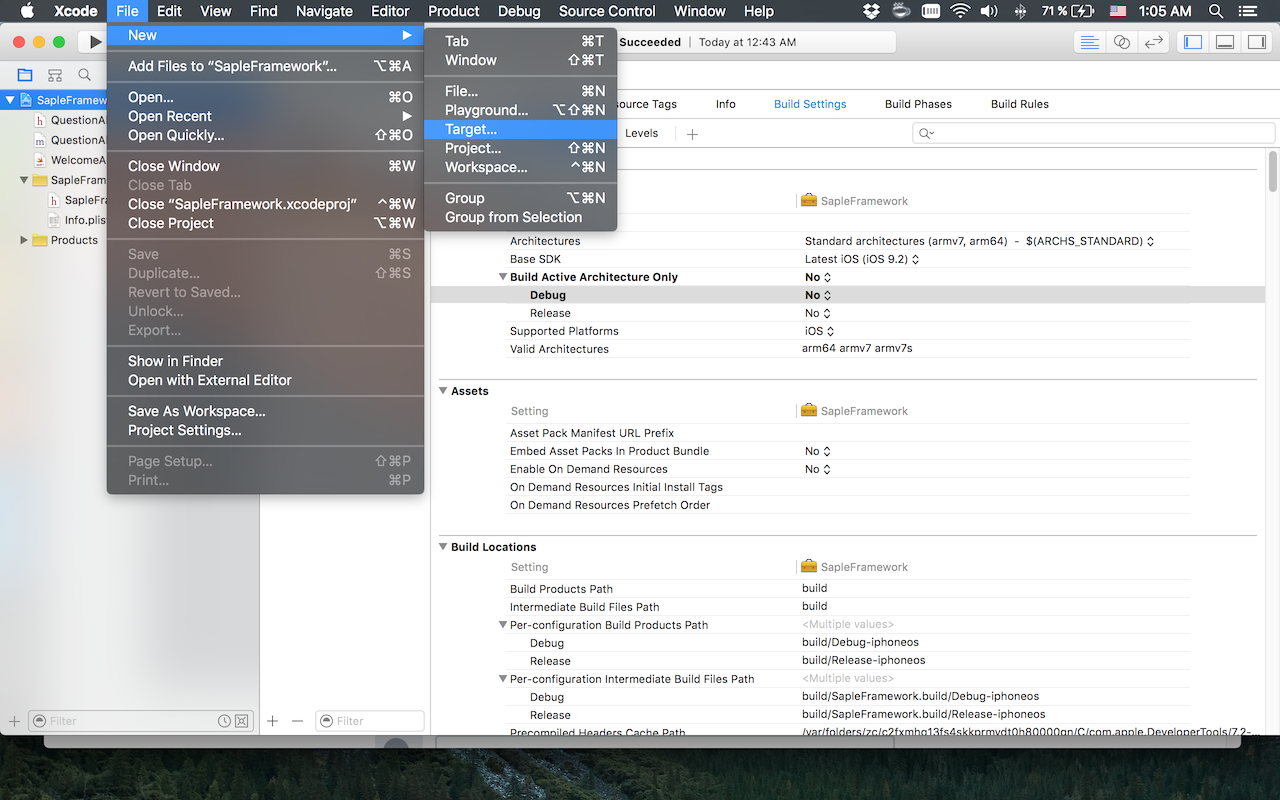1280x800 pixels.
Task: Select the Build Settings tab
Action: [810, 104]
